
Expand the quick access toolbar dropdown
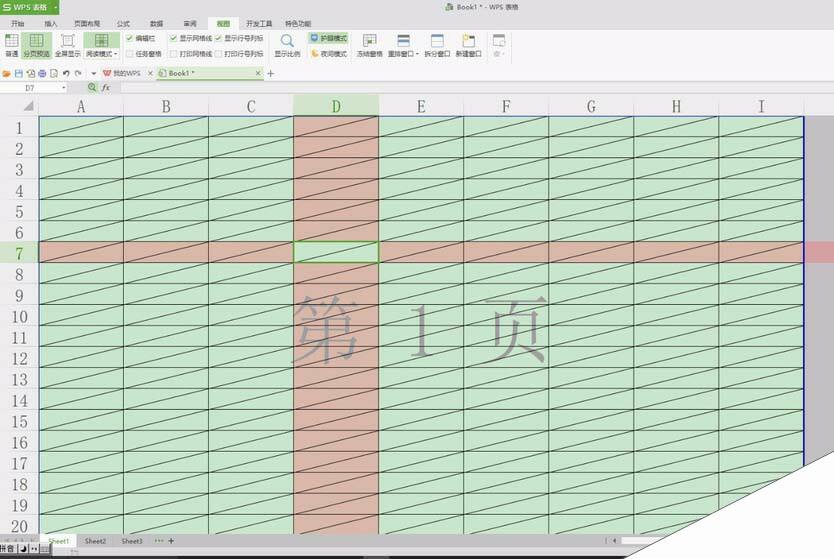pyautogui.click(x=94, y=73)
